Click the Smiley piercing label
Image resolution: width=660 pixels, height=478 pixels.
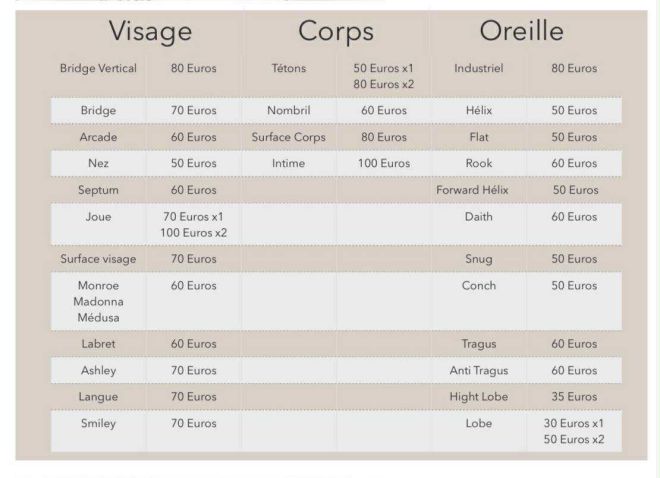click(97, 423)
